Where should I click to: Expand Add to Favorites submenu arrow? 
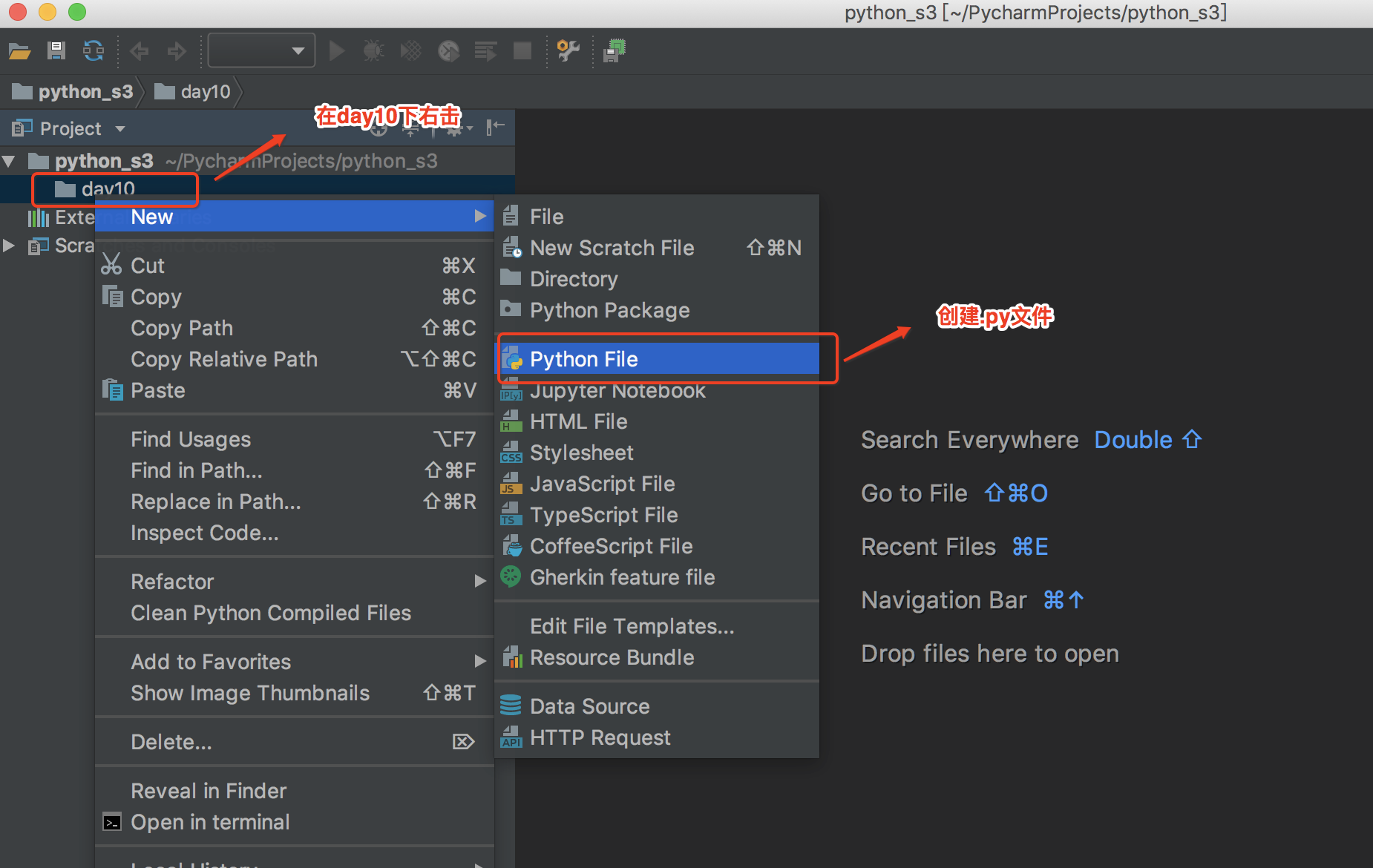point(480,661)
